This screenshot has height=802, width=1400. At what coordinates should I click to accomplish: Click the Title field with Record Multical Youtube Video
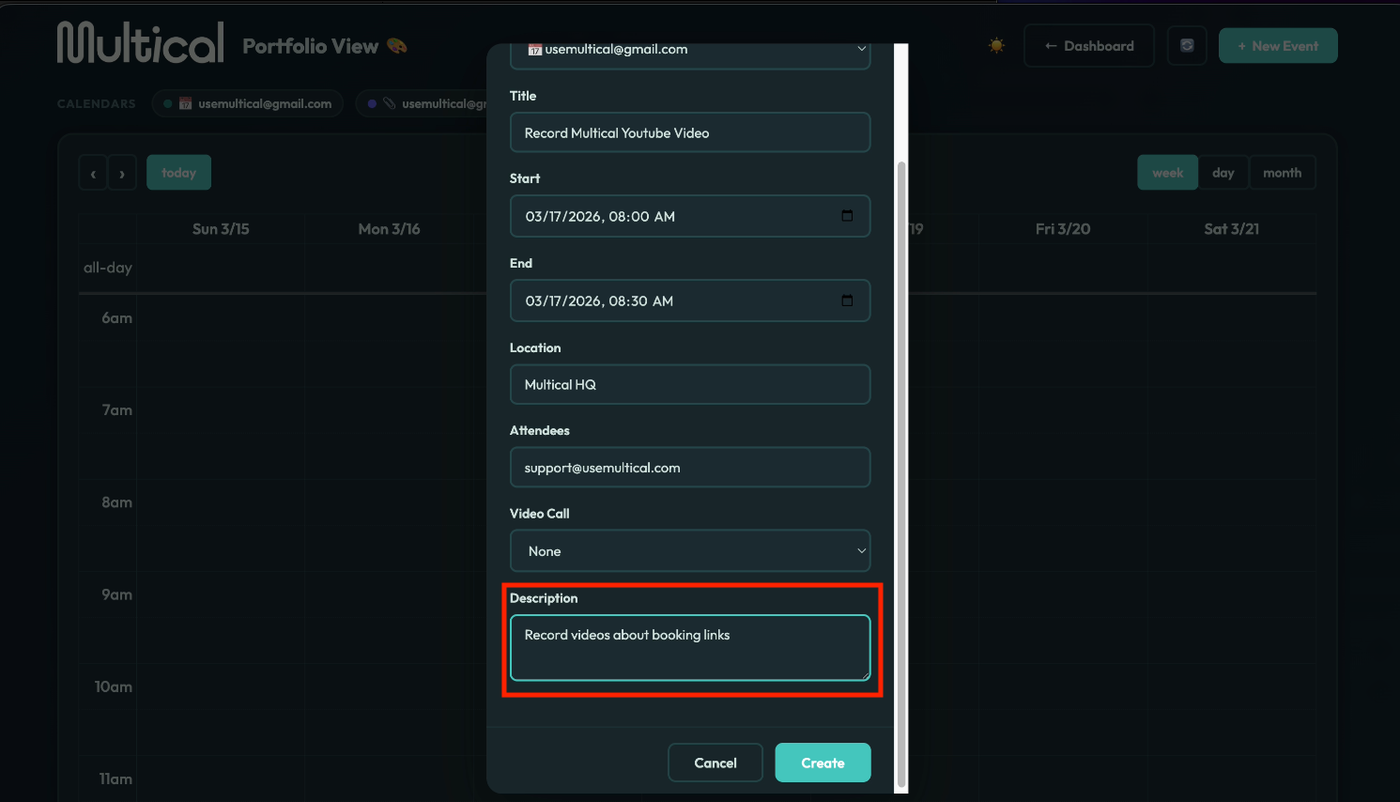point(690,132)
